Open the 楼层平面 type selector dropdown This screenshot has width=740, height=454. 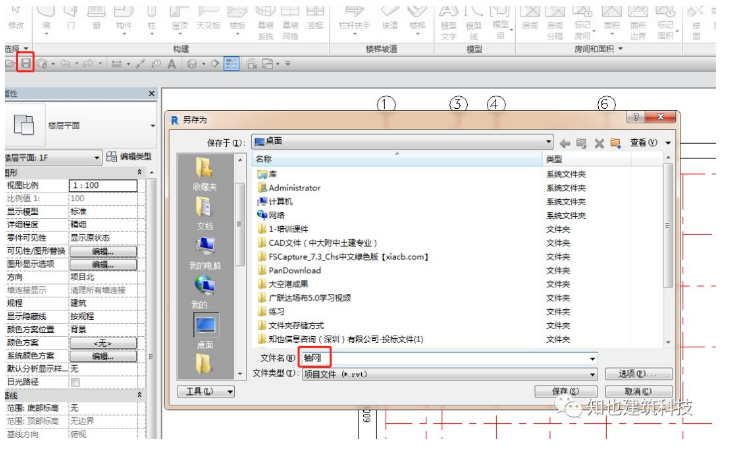pos(152,126)
